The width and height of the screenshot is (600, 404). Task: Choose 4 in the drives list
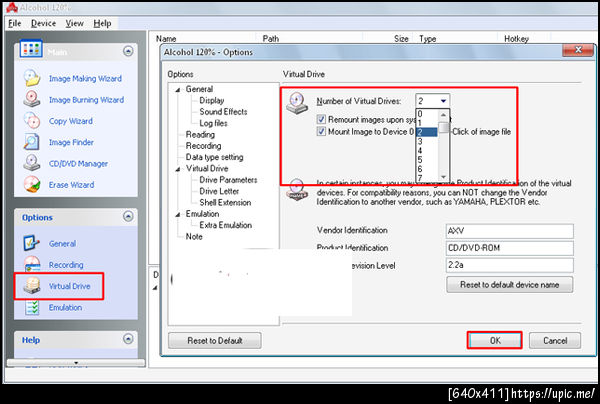(427, 150)
